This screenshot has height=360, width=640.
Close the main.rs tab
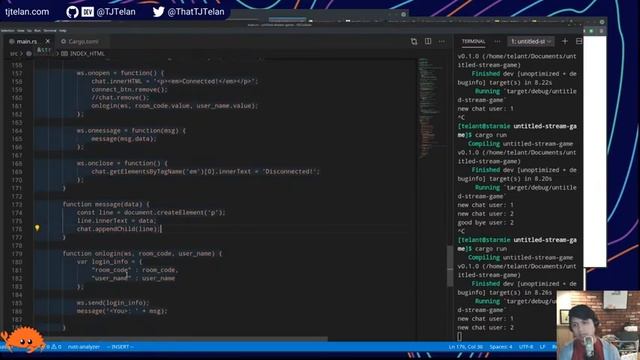pos(48,41)
